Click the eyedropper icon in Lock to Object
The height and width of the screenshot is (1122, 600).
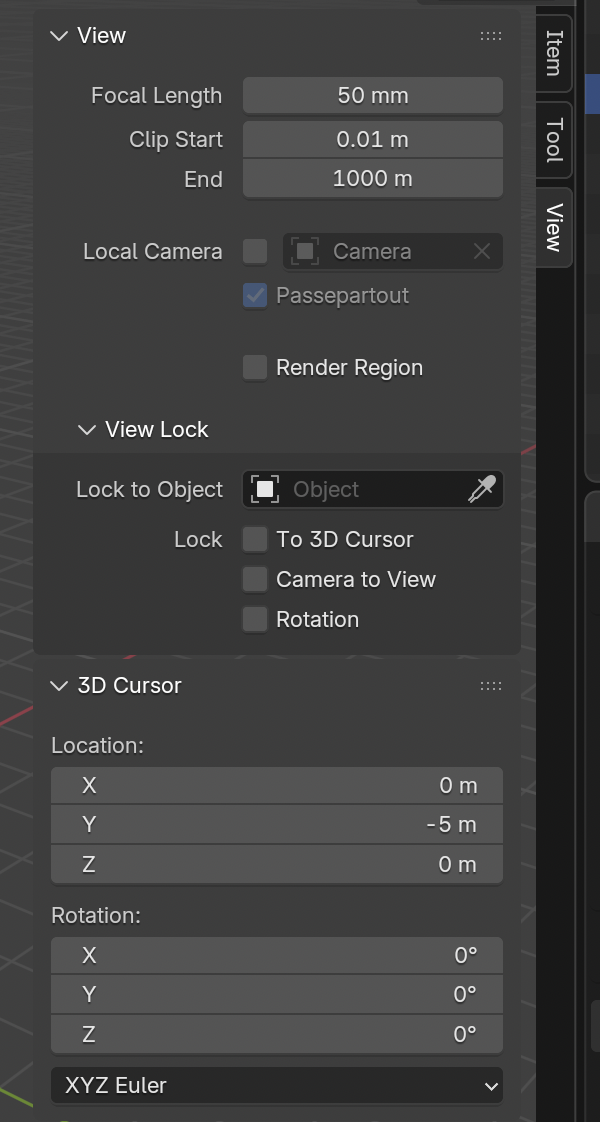click(482, 490)
